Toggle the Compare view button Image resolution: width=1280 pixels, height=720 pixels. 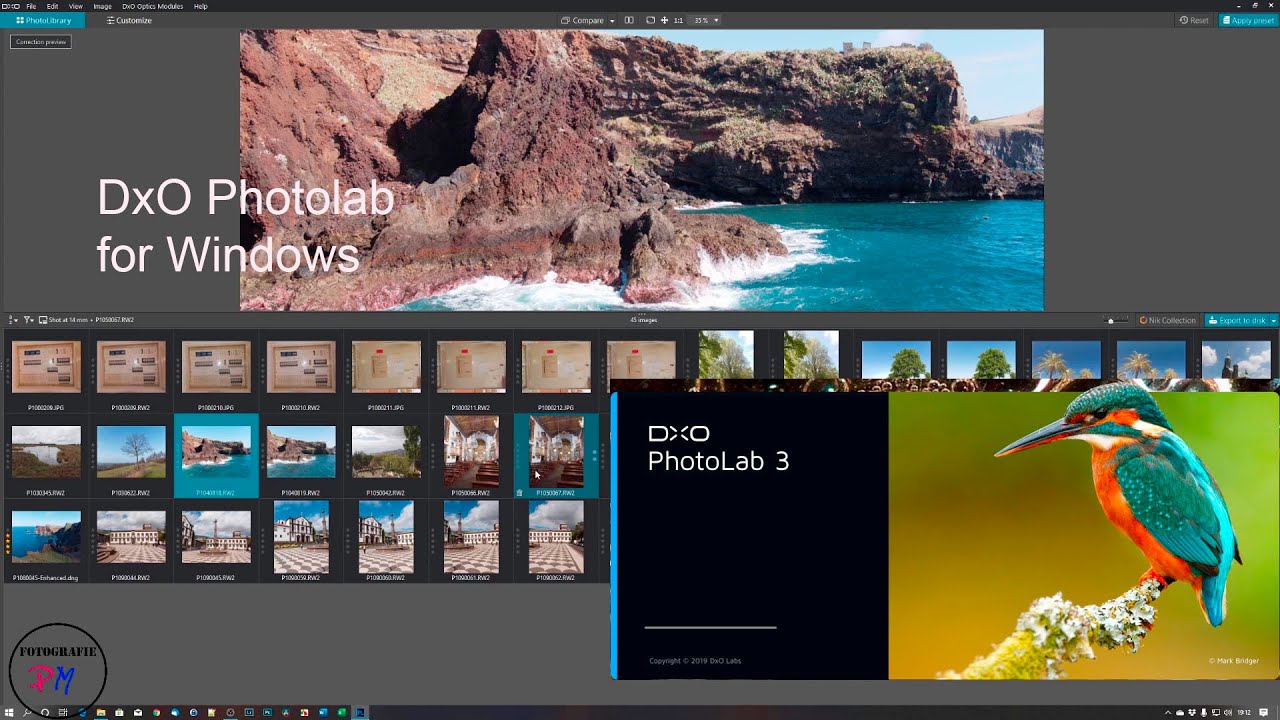coord(583,20)
